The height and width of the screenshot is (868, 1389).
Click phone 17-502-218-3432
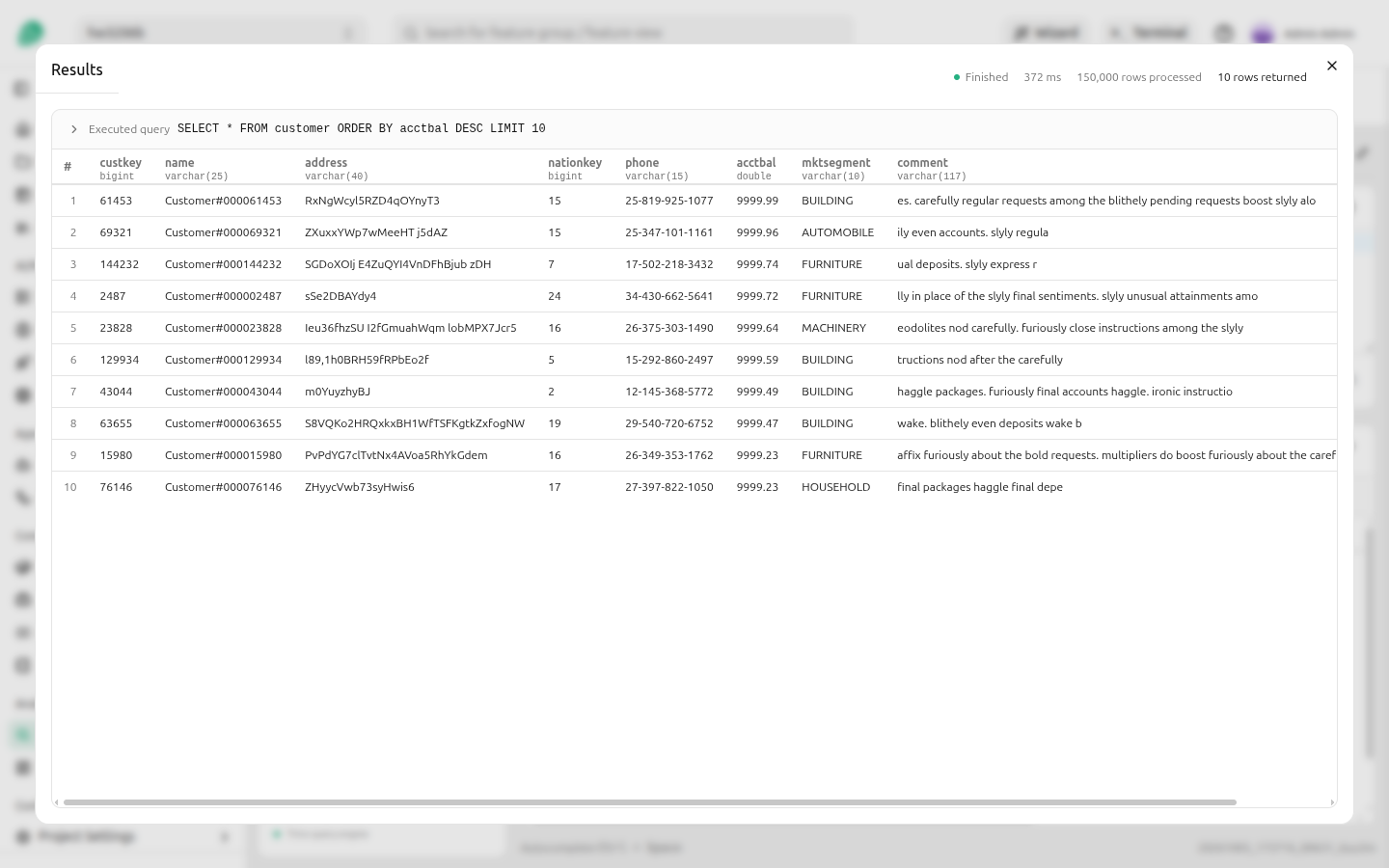[669, 264]
